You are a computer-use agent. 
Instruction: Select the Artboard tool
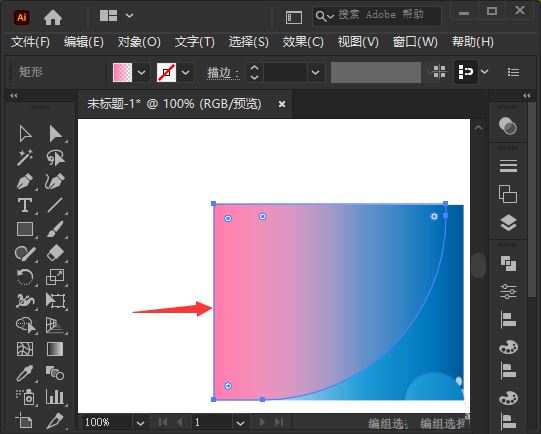[x=24, y=421]
